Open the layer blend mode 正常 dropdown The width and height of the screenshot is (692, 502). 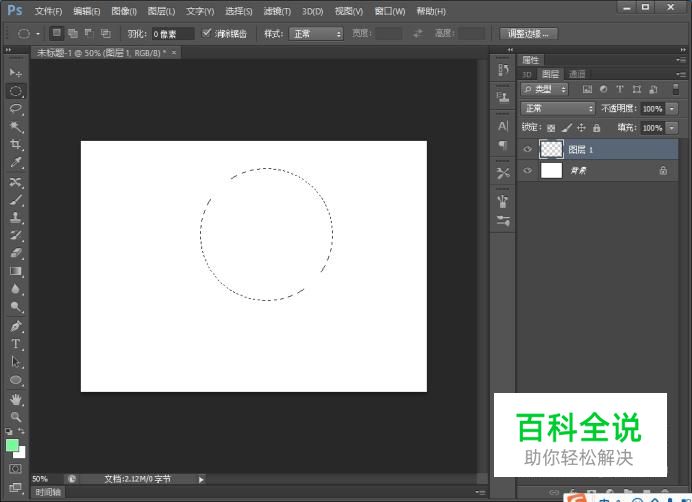[x=558, y=108]
